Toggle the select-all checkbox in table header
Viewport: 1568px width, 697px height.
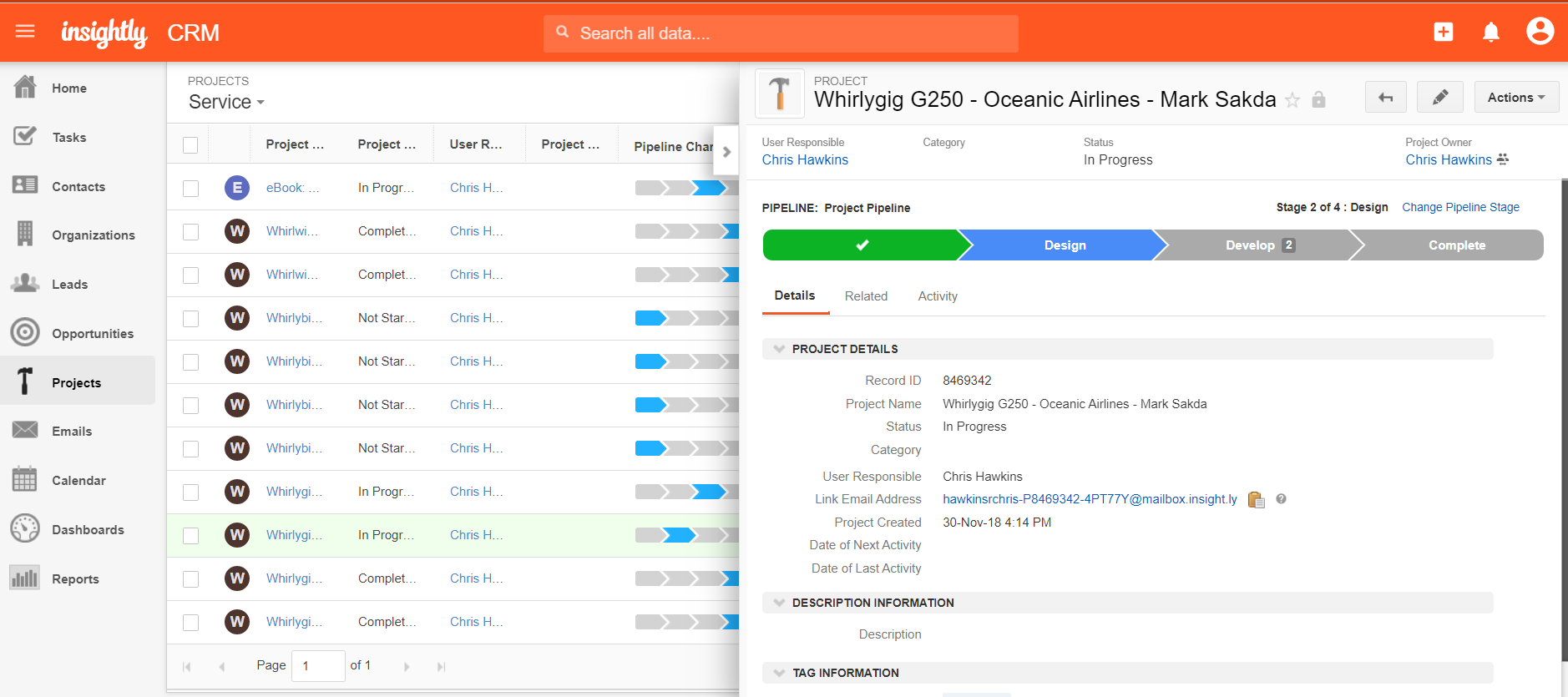tap(190, 145)
